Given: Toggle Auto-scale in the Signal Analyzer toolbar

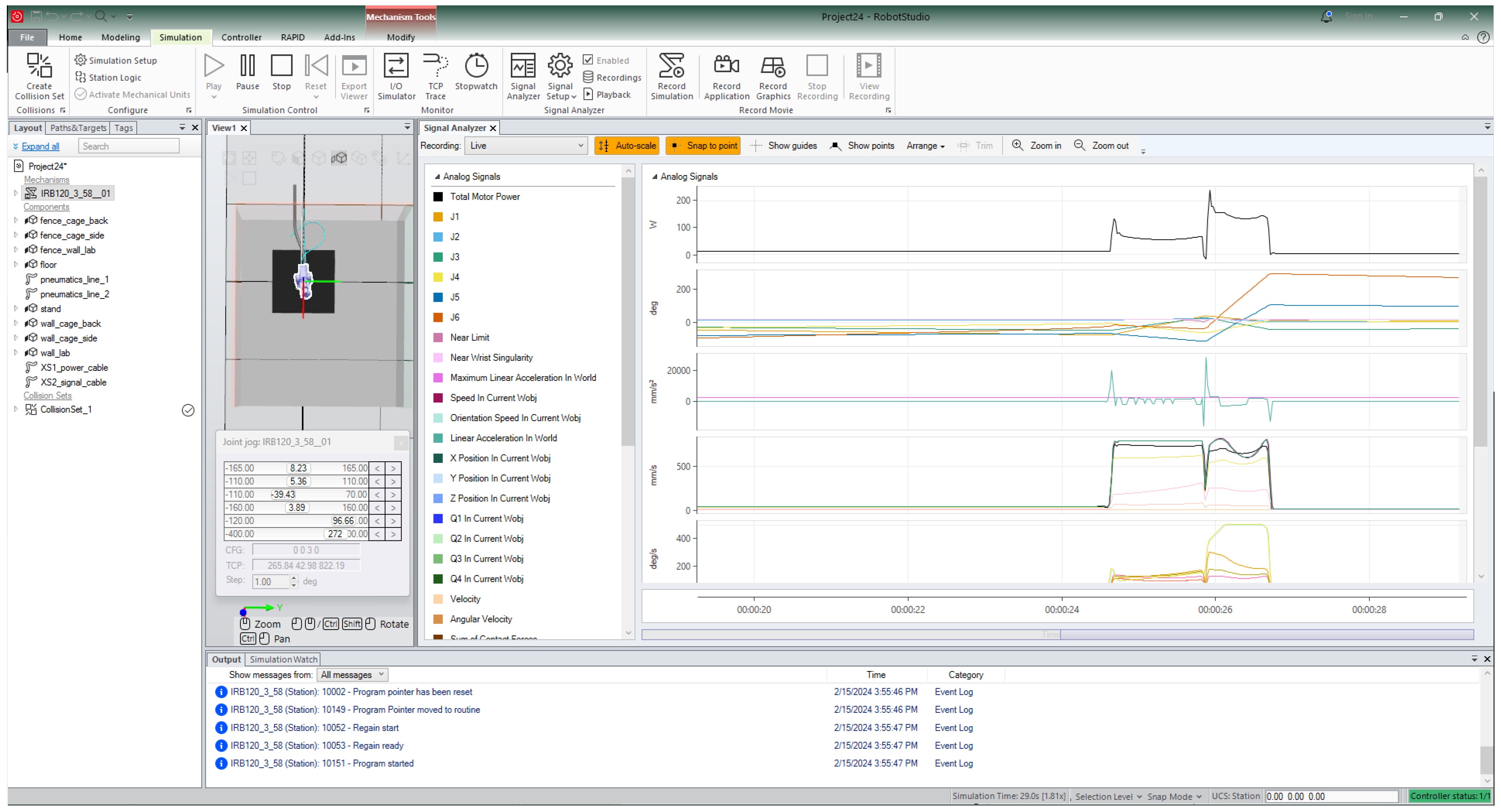Looking at the screenshot, I should [x=626, y=146].
